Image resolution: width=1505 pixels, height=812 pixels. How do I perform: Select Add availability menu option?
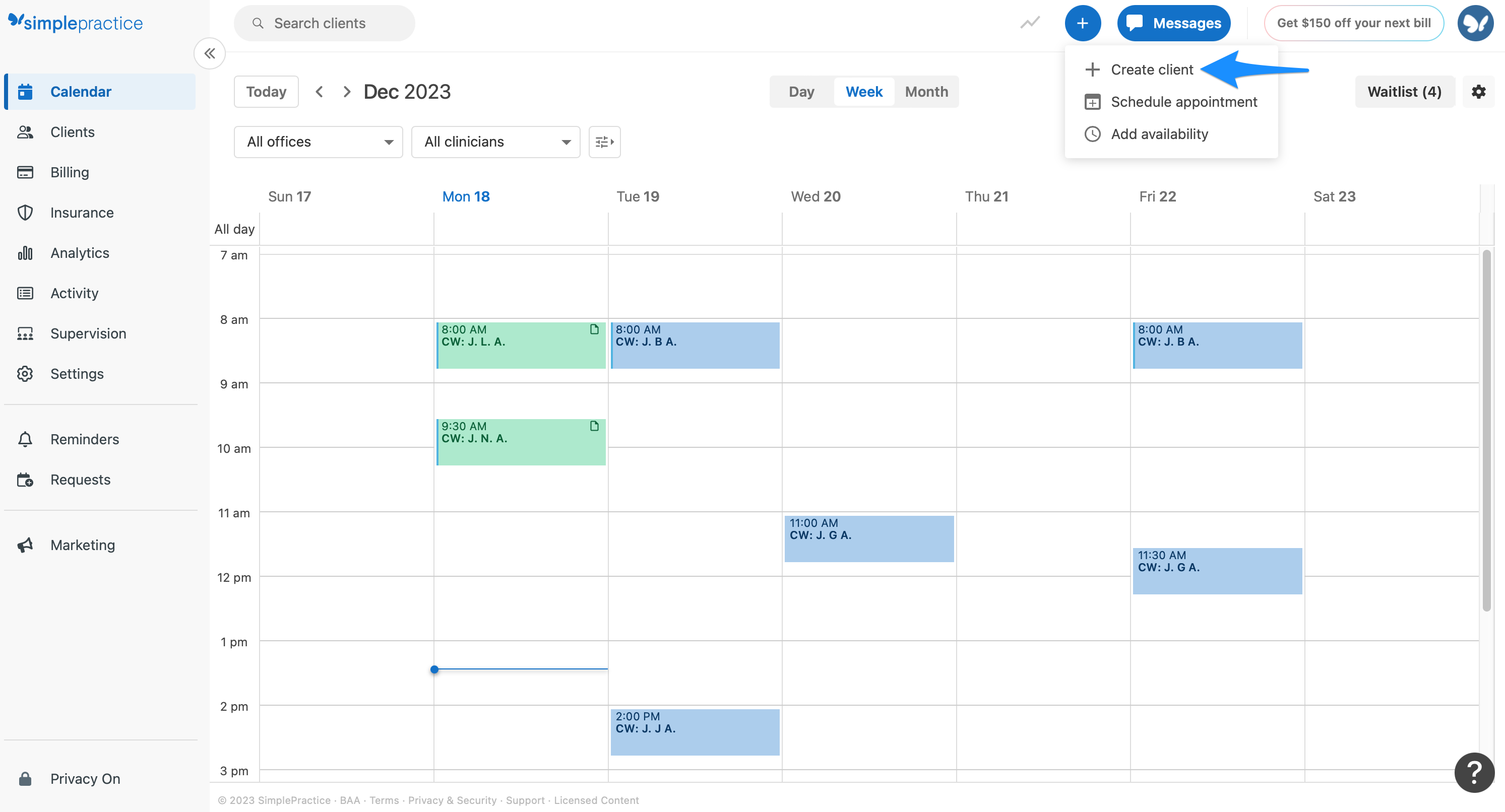pos(1159,133)
